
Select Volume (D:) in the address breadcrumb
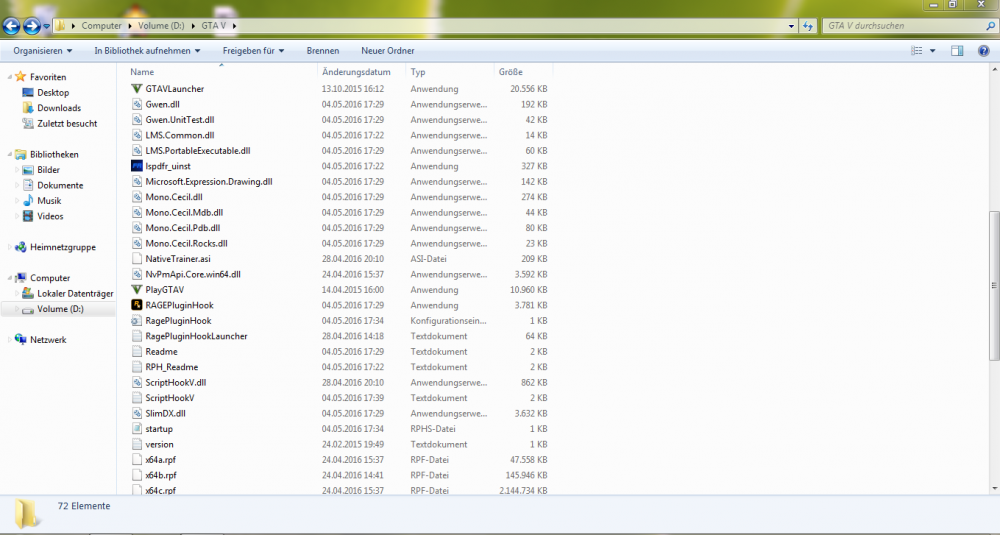click(x=161, y=26)
